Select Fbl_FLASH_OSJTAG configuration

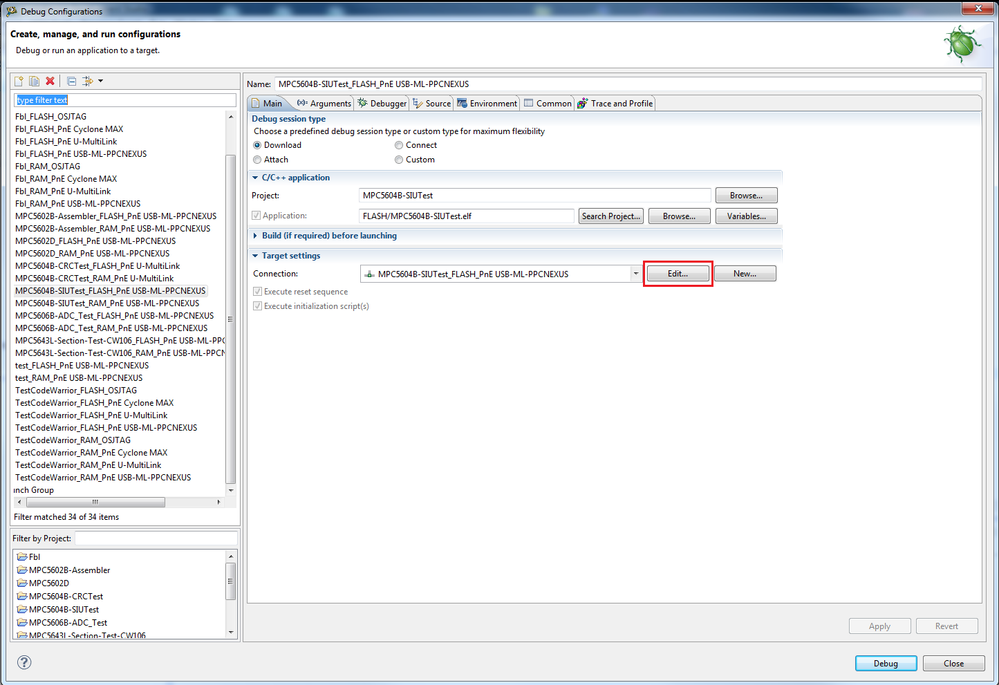(x=51, y=117)
